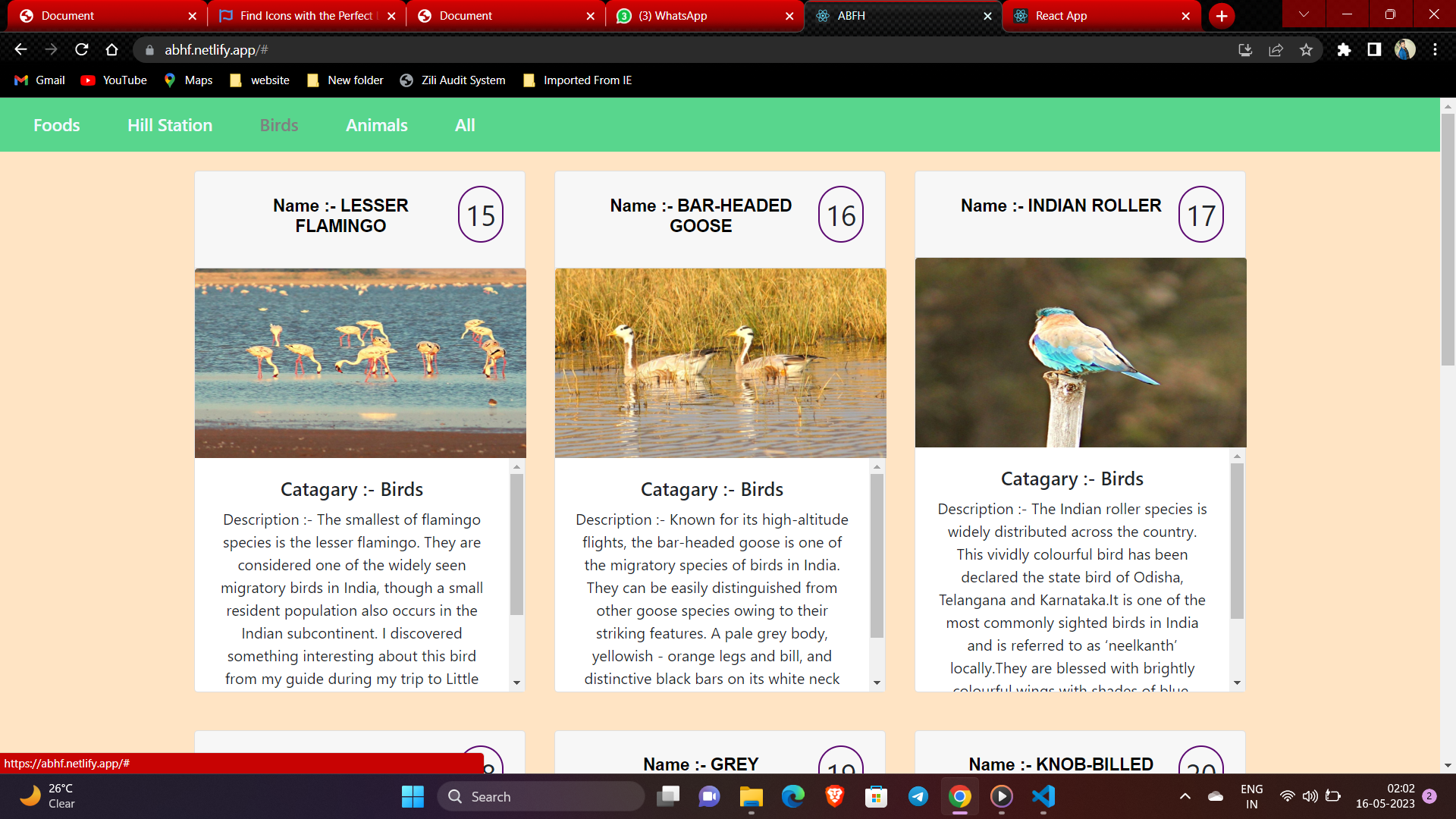Show All categories in navbar
The image size is (1456, 819).
465,125
